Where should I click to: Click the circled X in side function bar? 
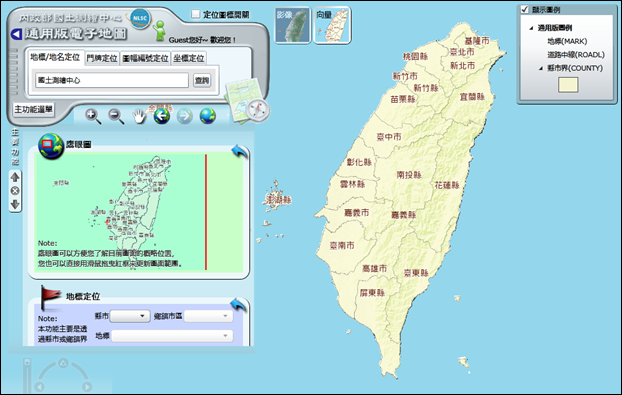[x=15, y=191]
